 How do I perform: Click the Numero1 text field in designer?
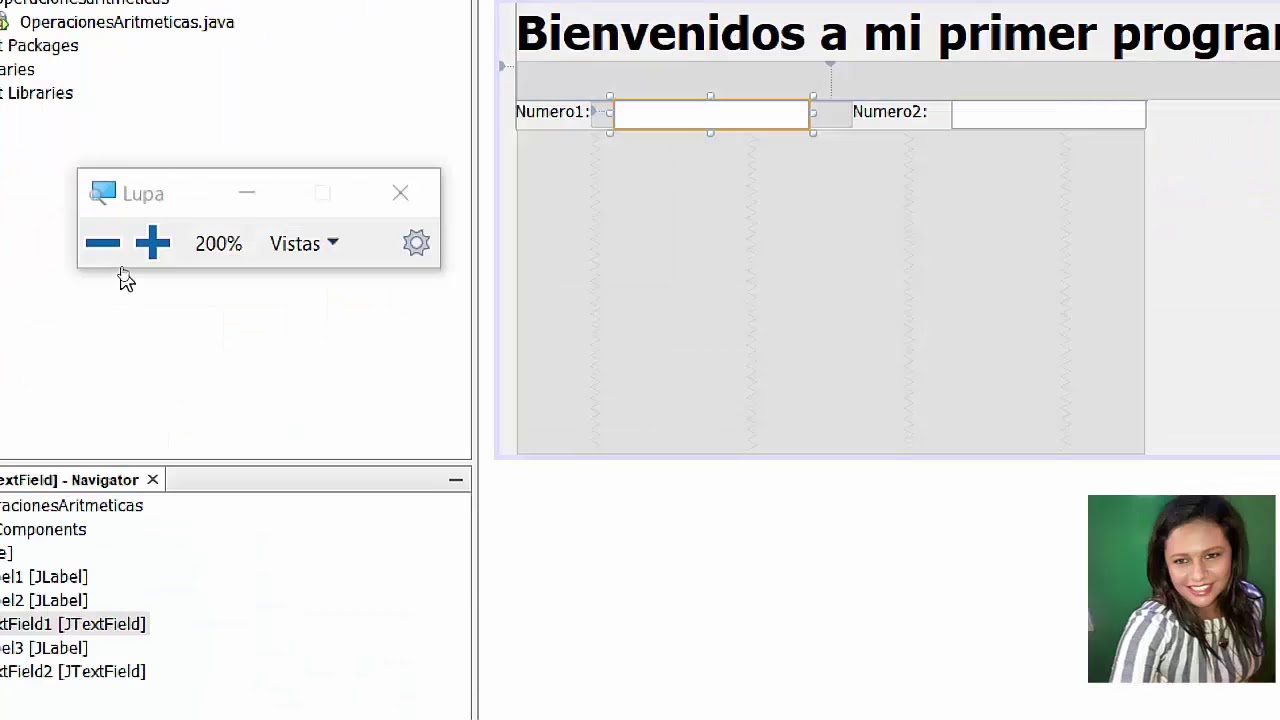click(711, 114)
